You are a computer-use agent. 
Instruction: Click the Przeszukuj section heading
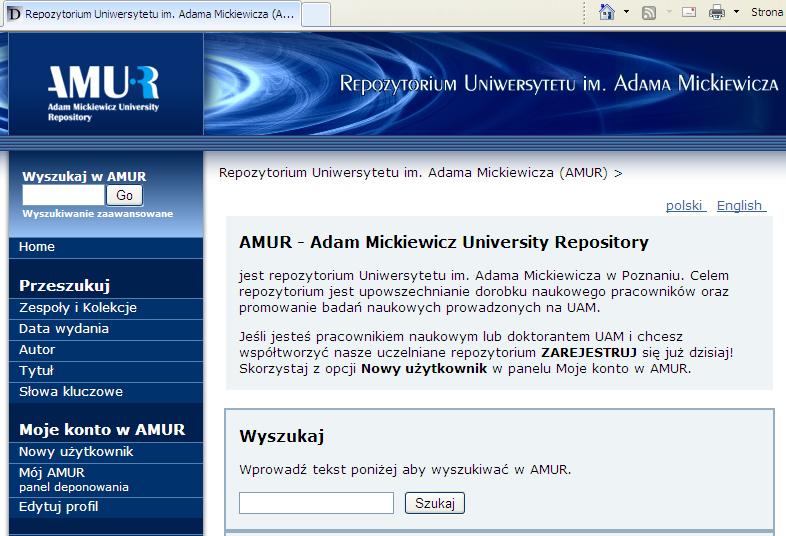(65, 285)
